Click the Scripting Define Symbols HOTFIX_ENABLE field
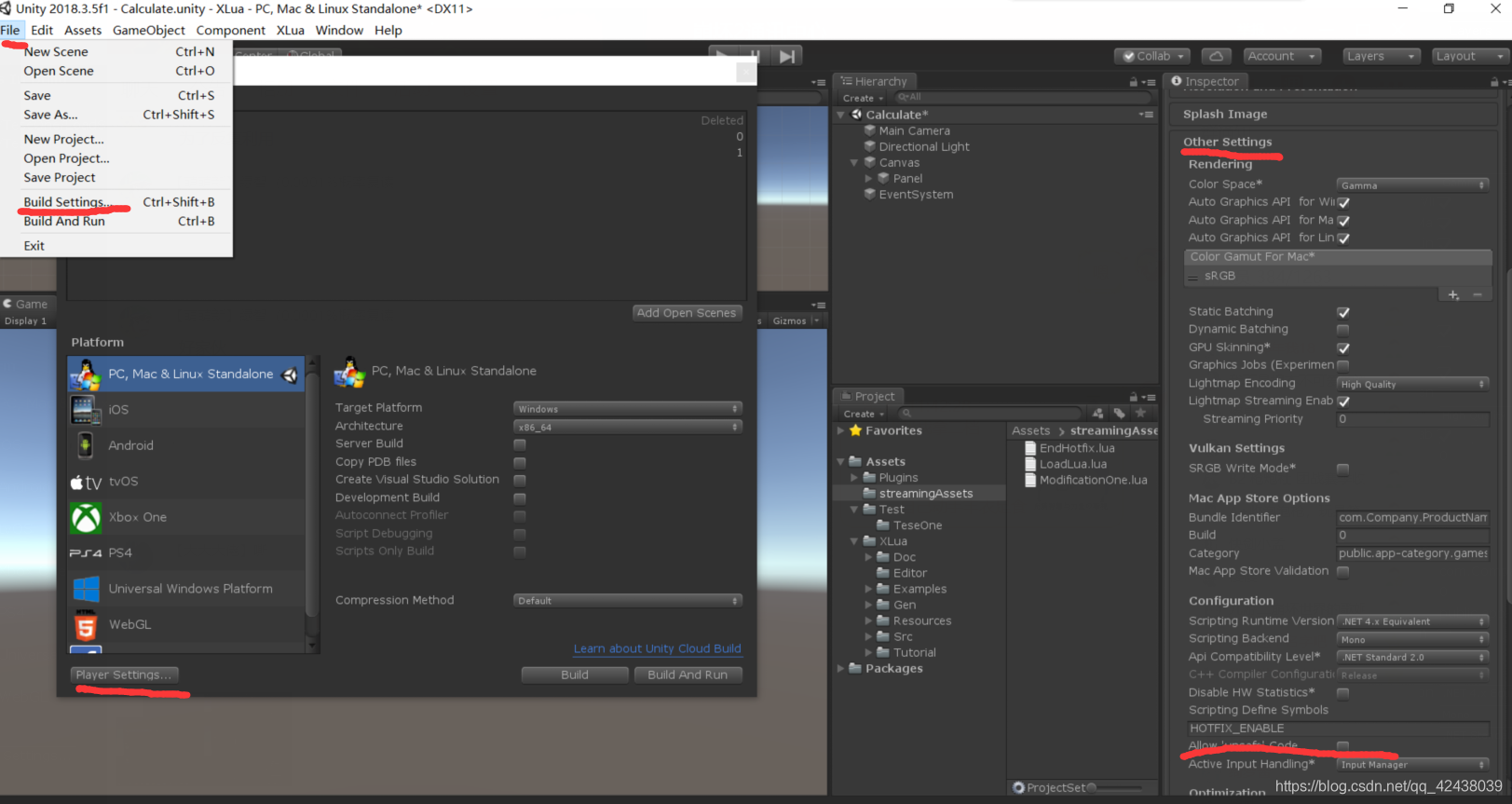This screenshot has height=804, width=1512. click(x=1337, y=729)
